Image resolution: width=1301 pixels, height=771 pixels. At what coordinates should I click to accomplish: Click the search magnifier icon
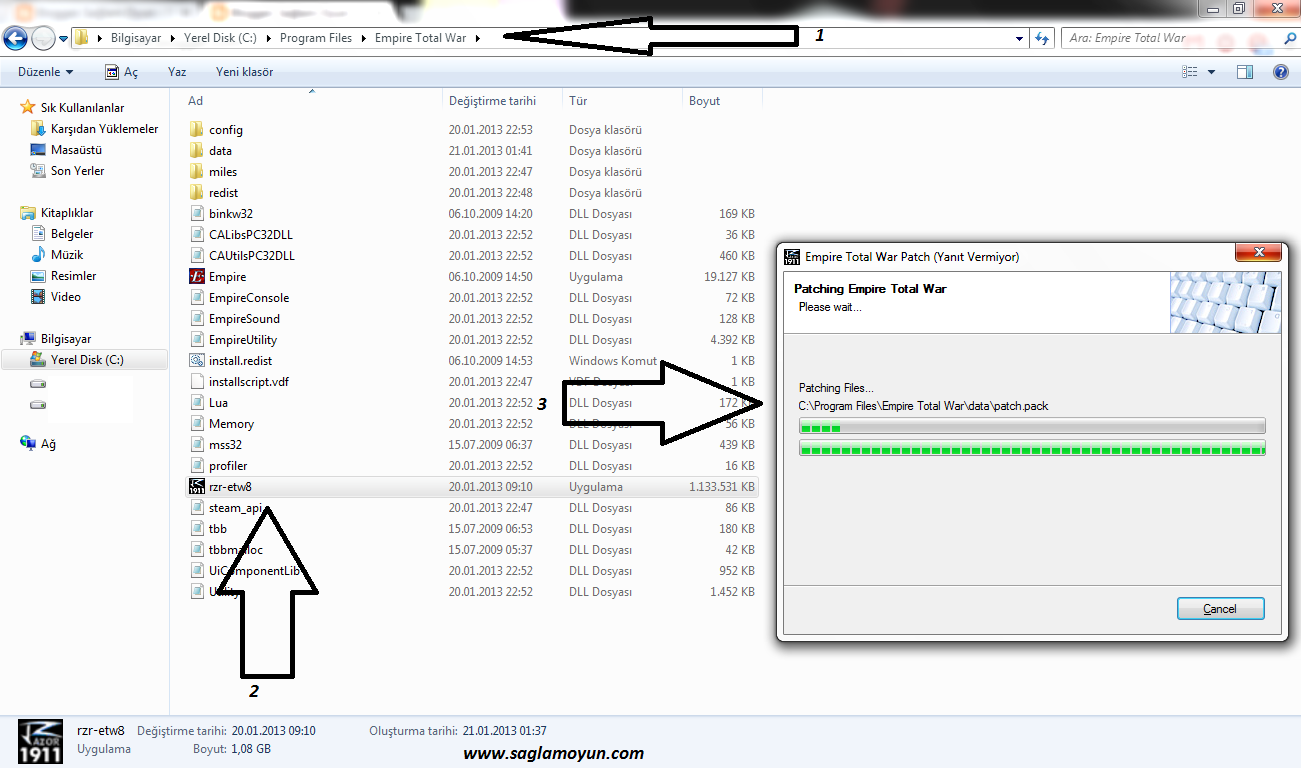1289,38
